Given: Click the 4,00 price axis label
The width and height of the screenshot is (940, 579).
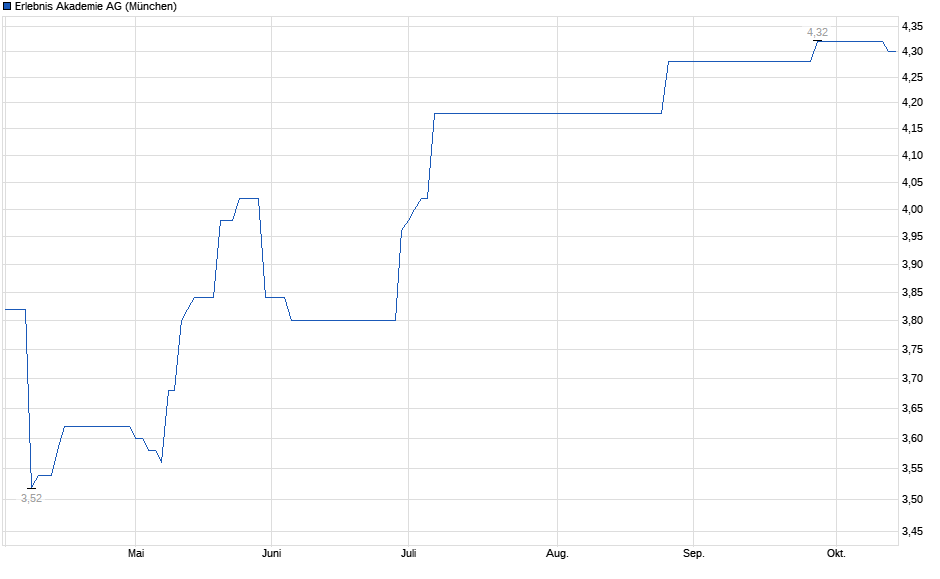Looking at the screenshot, I should coord(912,209).
